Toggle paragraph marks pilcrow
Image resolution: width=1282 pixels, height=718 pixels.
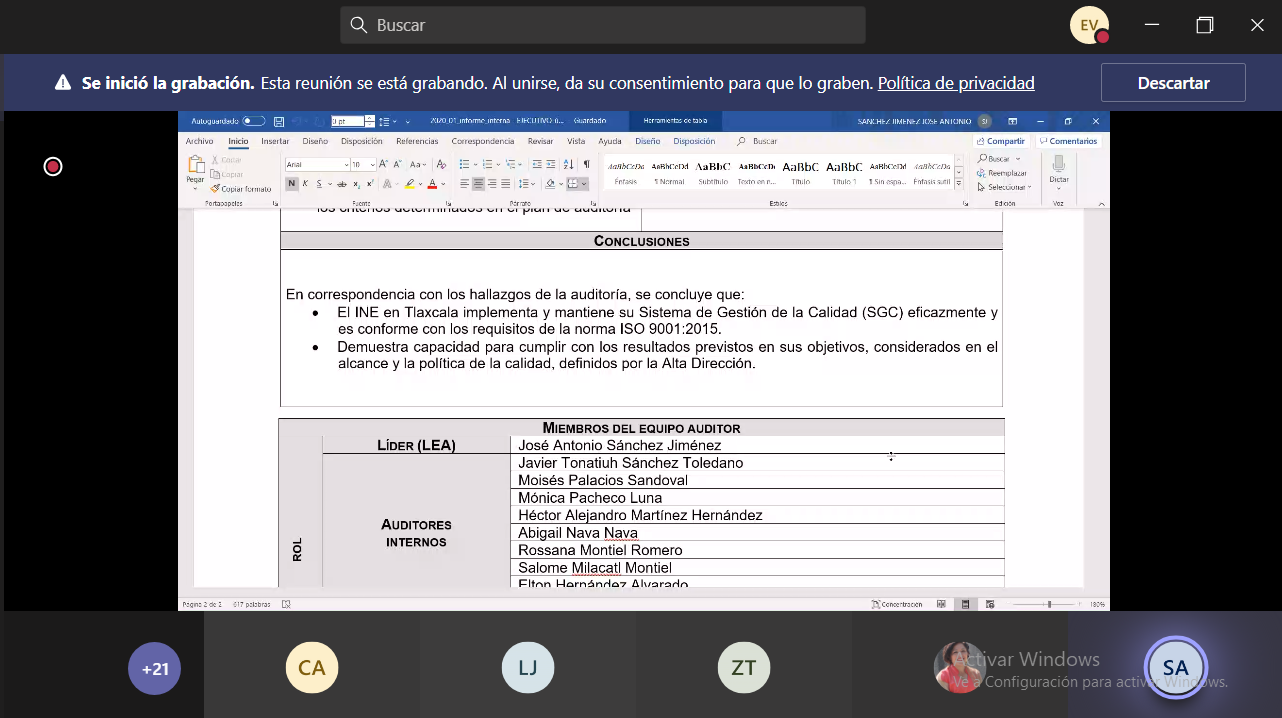pyautogui.click(x=587, y=164)
